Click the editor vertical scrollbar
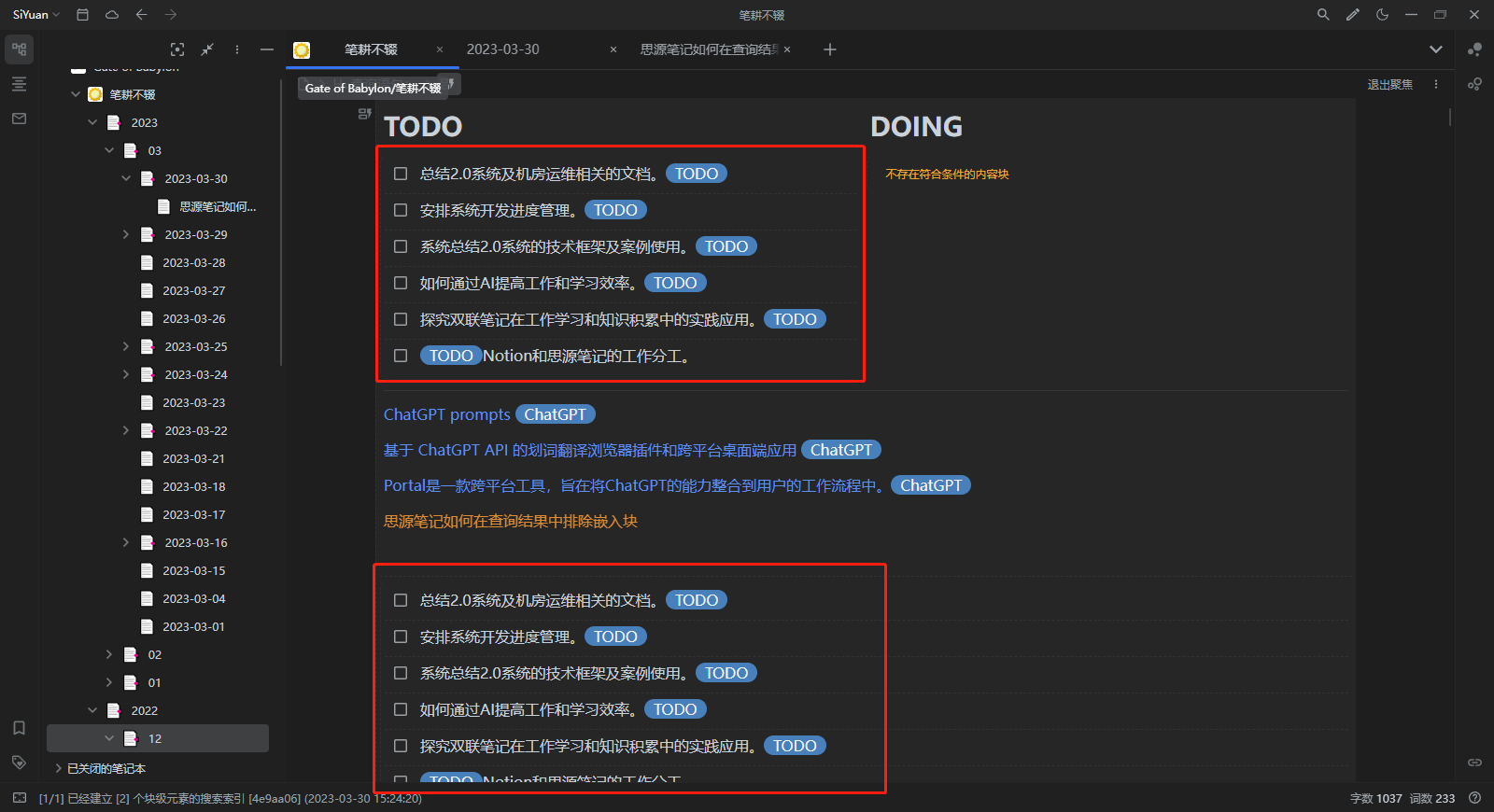The image size is (1494, 812). [1450, 117]
